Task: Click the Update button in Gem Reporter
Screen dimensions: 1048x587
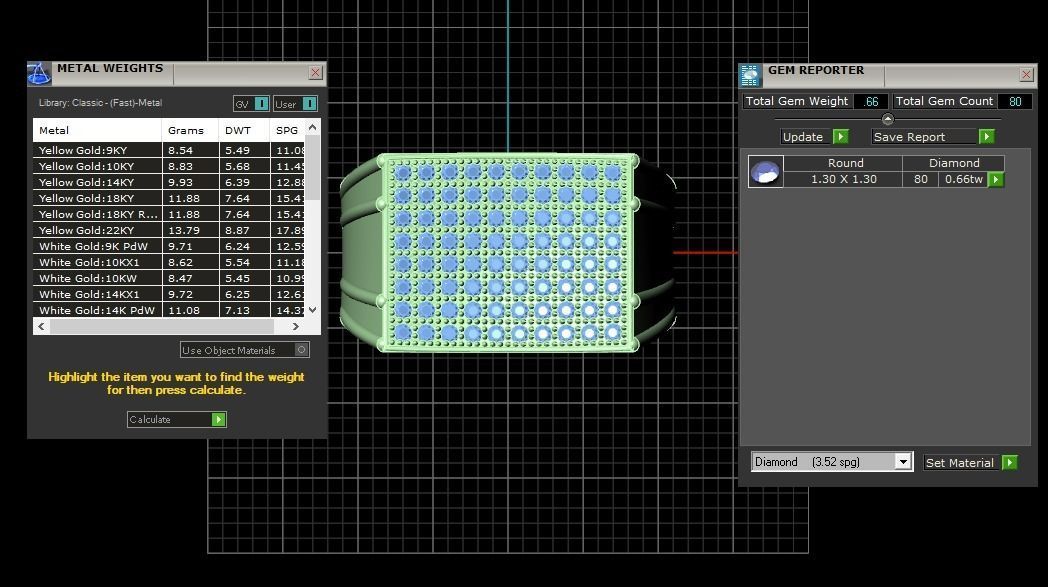Action: coord(807,136)
